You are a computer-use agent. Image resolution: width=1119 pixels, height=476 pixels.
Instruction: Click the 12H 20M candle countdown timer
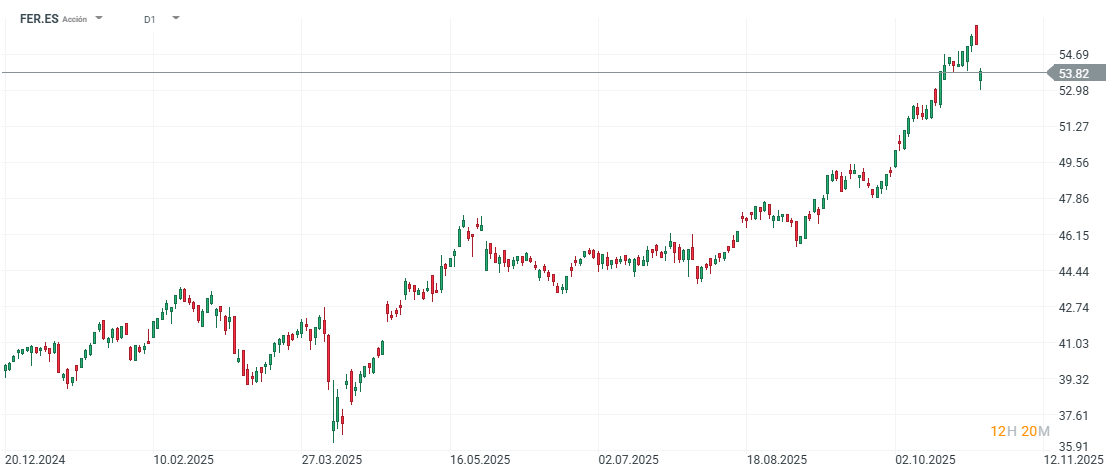pyautogui.click(x=1019, y=431)
